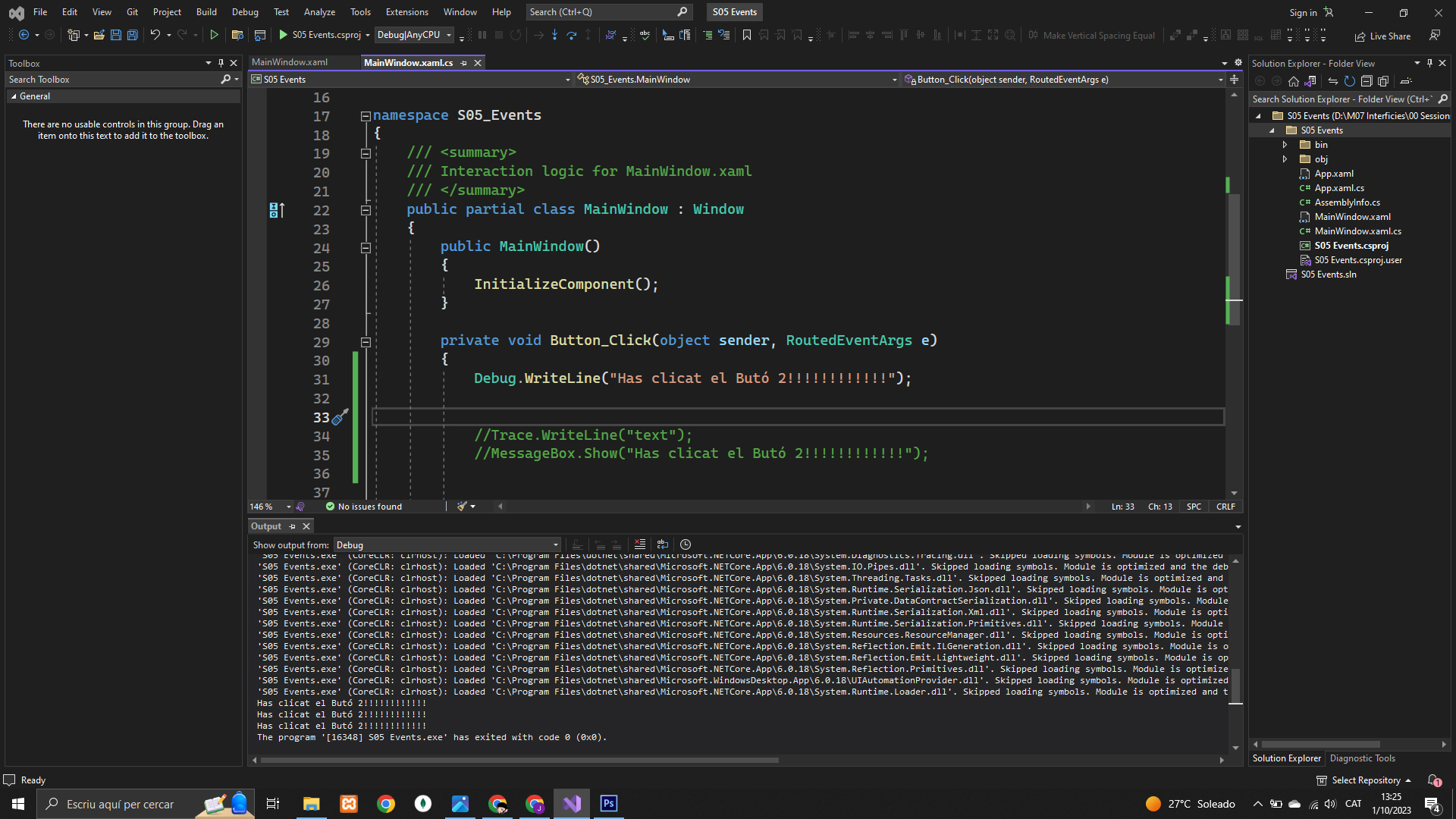This screenshot has width=1456, height=819.
Task: Click the Home icon in Solution Explorer
Action: (1294, 81)
